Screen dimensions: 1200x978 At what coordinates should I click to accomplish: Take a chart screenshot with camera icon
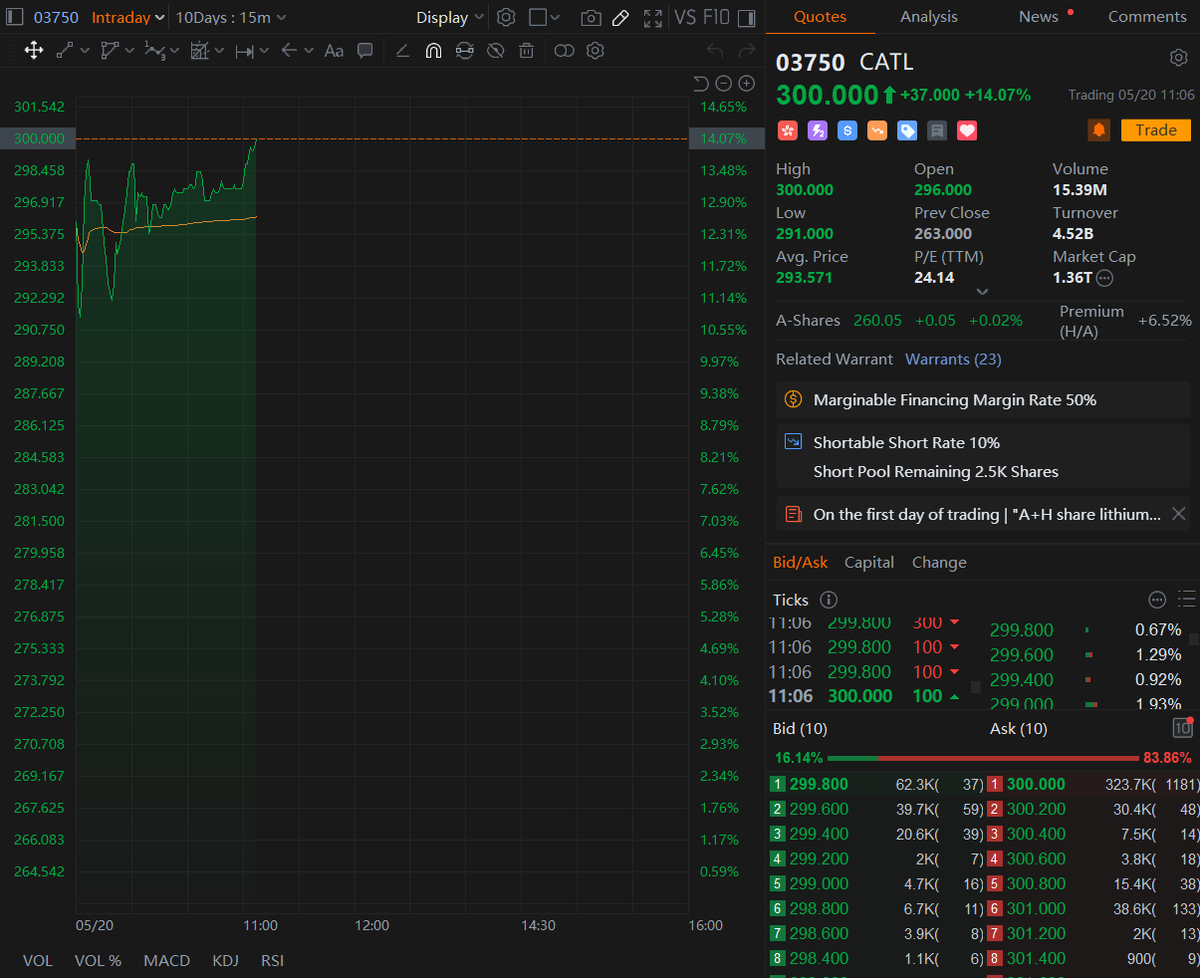click(591, 18)
